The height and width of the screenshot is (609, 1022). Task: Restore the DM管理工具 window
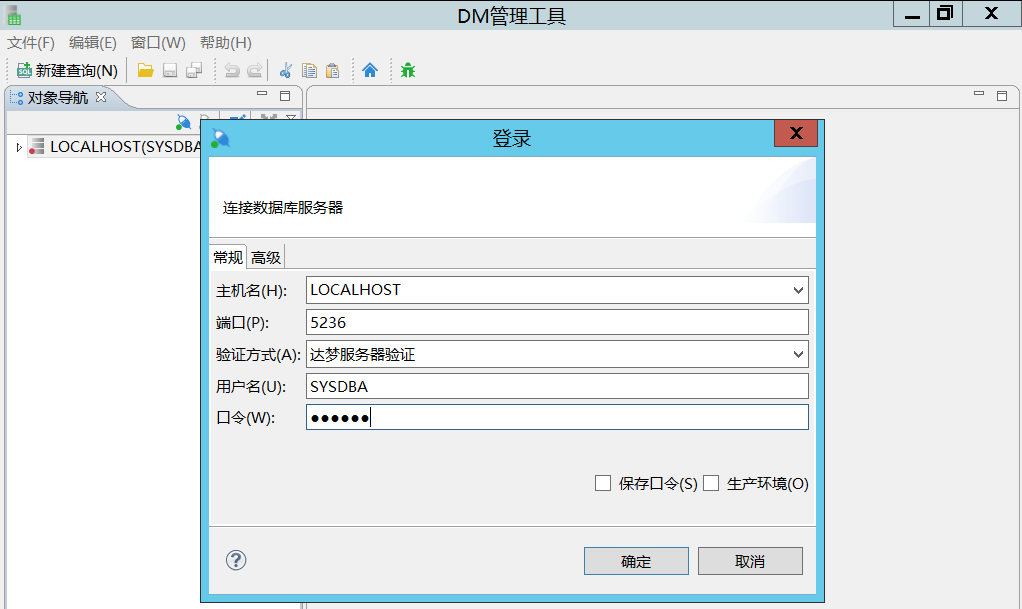point(945,14)
